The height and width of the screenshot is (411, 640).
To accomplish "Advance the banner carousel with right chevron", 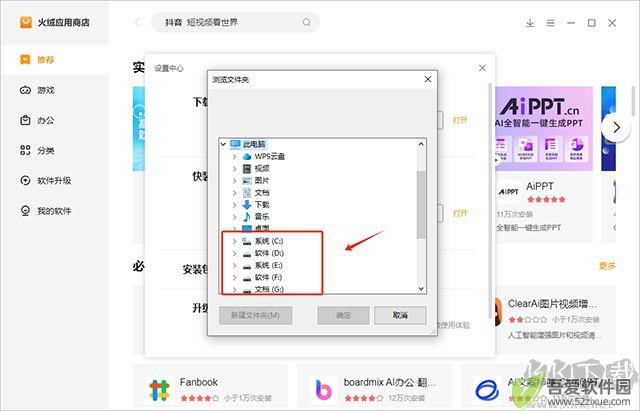I will (x=616, y=128).
